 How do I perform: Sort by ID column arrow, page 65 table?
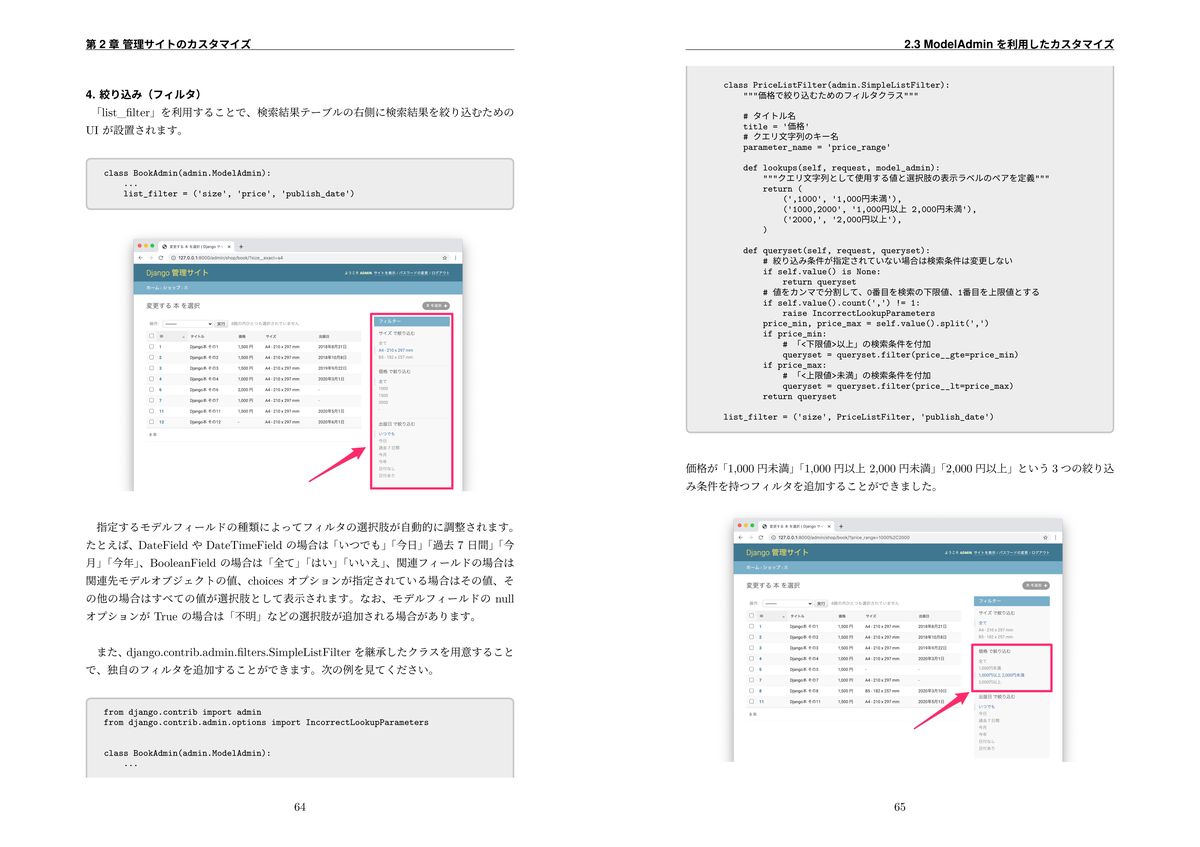pyautogui.click(x=783, y=617)
